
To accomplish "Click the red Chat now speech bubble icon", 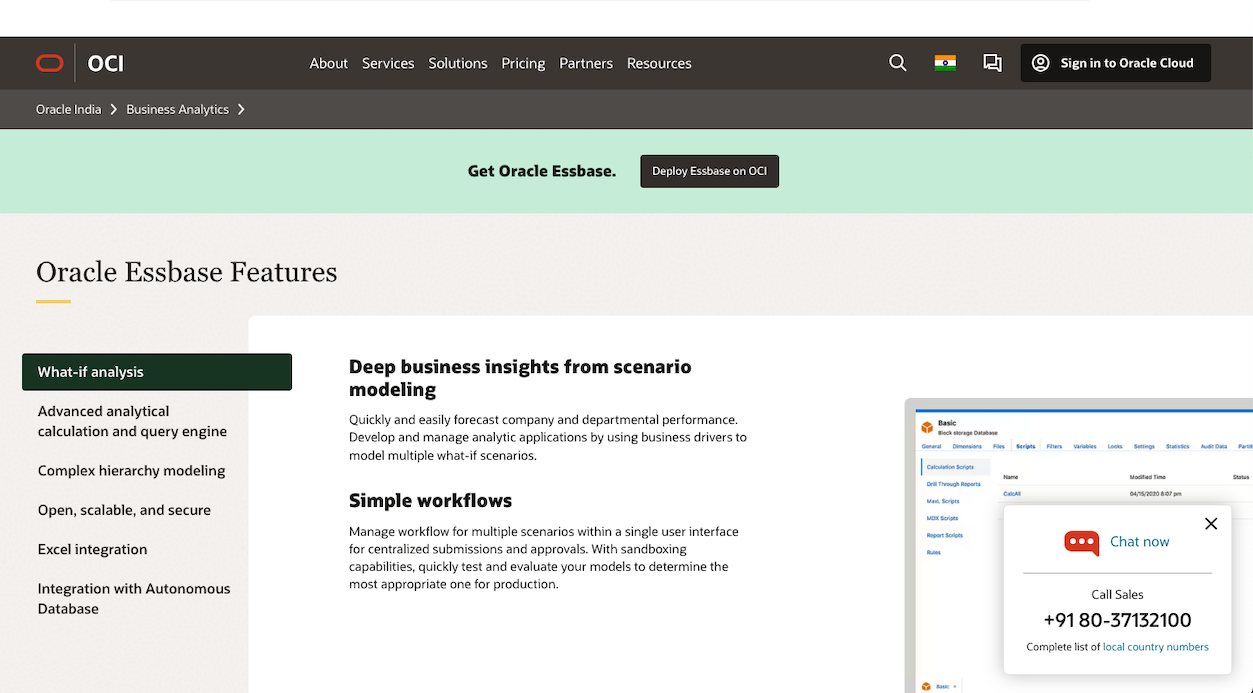I will pyautogui.click(x=1081, y=542).
